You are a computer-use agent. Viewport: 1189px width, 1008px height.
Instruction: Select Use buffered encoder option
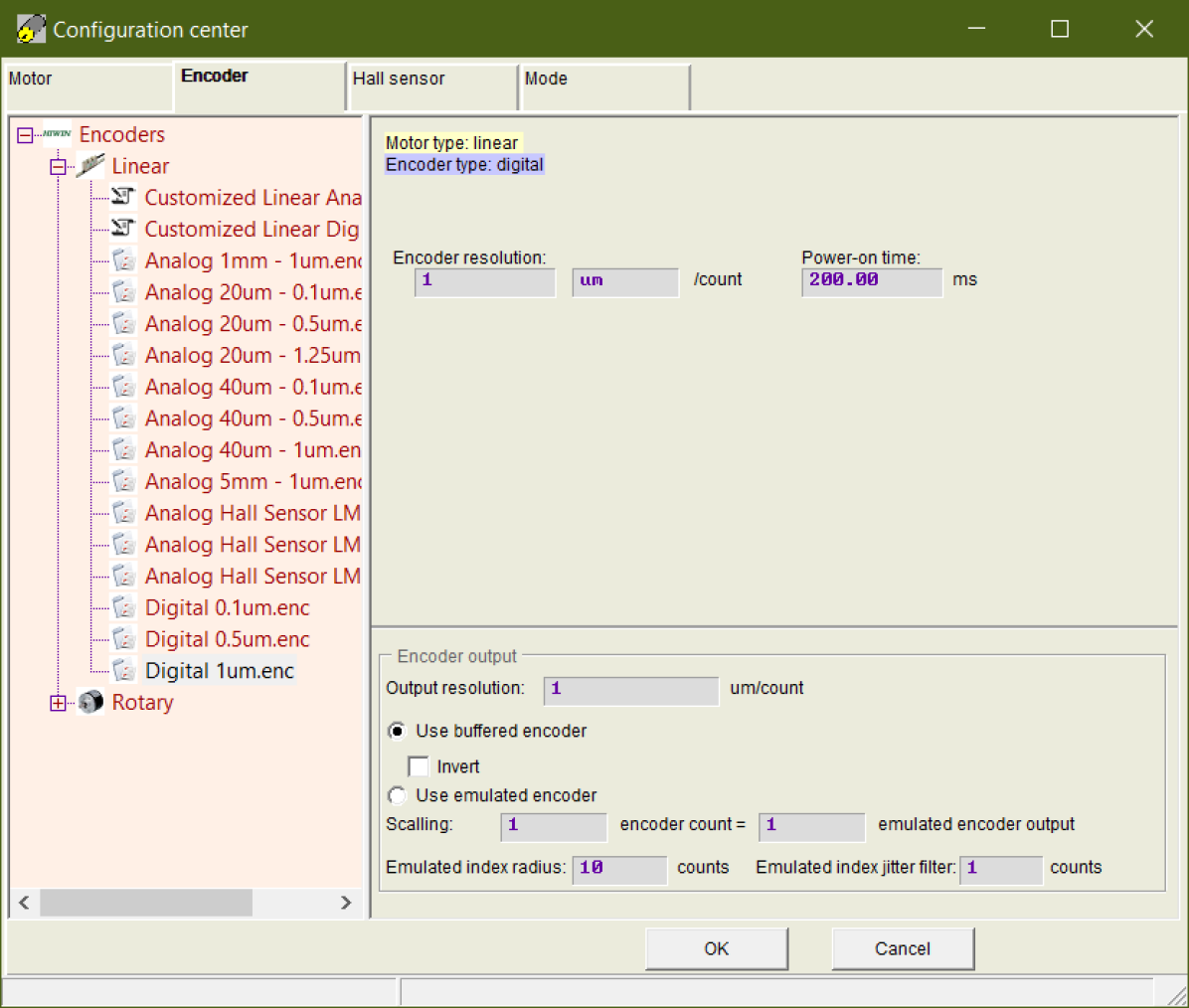[x=398, y=731]
